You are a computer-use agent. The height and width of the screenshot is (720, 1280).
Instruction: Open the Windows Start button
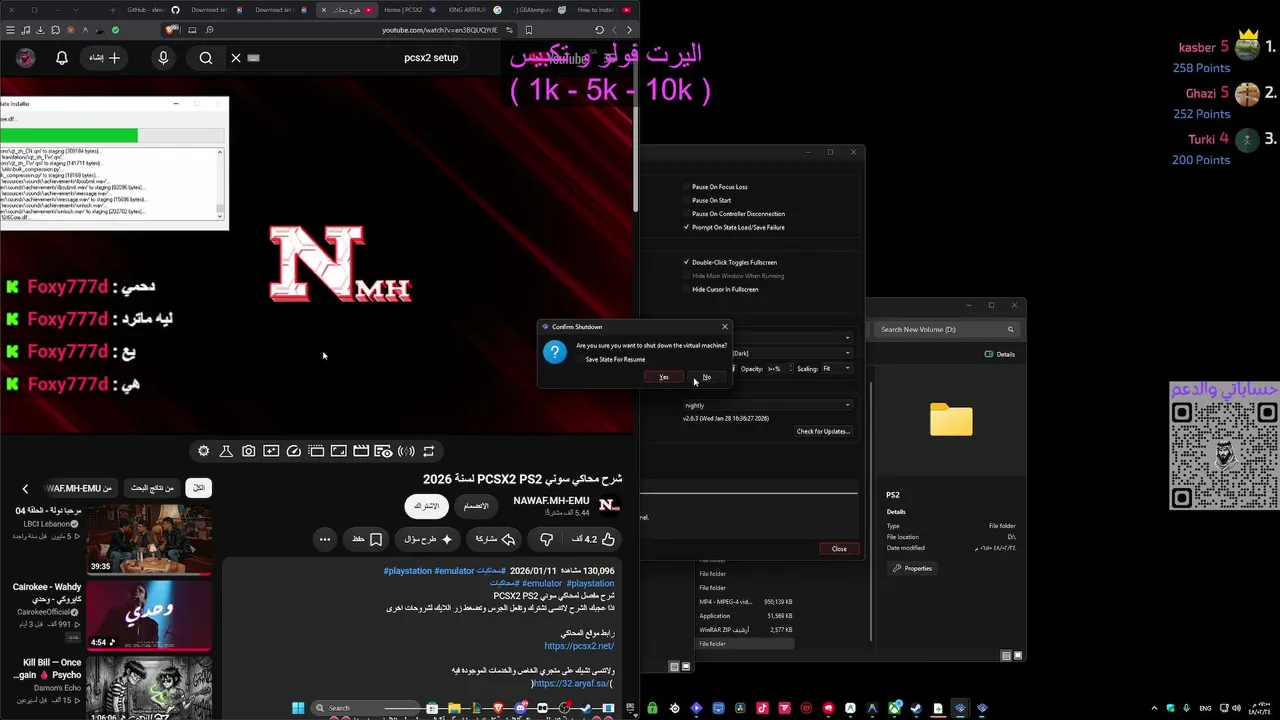(298, 708)
